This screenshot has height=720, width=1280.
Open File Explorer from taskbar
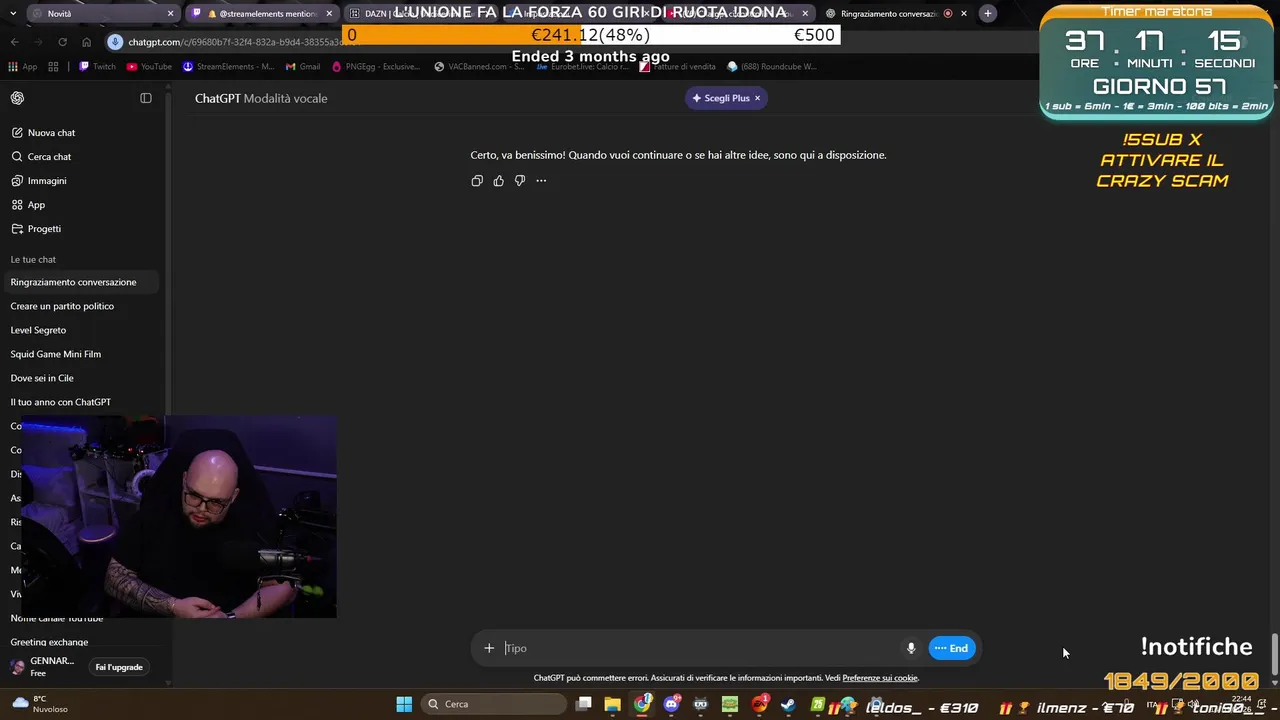click(x=613, y=704)
